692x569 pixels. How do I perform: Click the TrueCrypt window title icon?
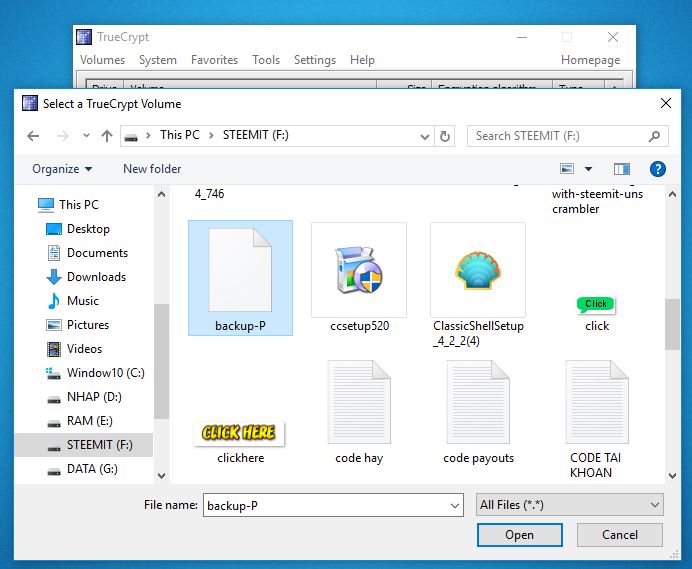tap(84, 37)
